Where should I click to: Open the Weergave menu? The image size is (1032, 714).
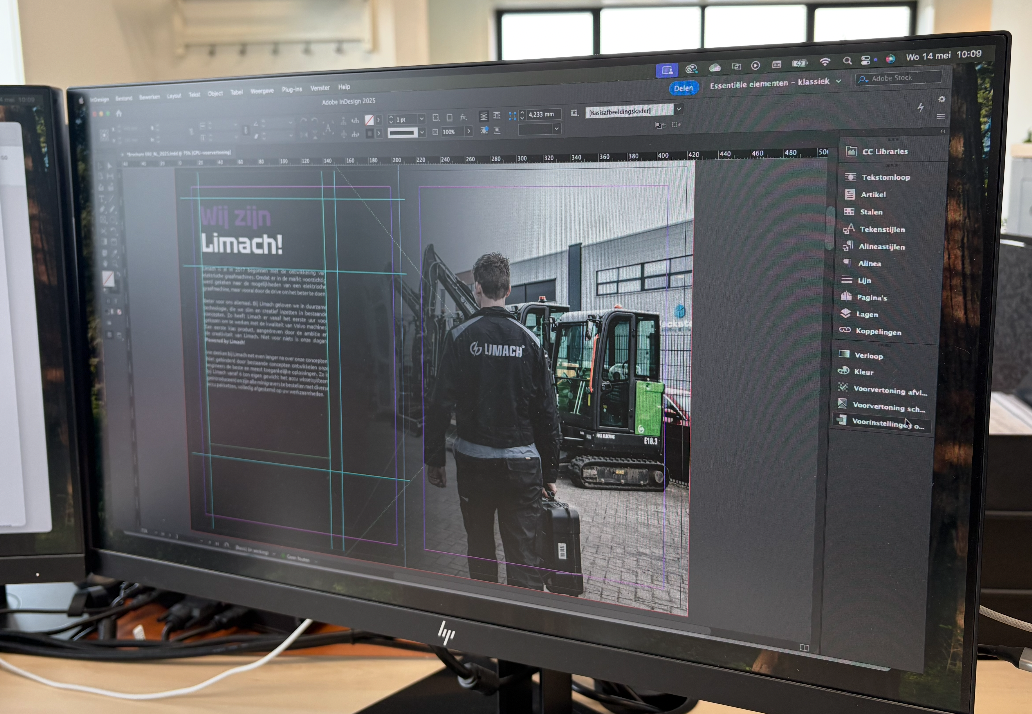262,91
